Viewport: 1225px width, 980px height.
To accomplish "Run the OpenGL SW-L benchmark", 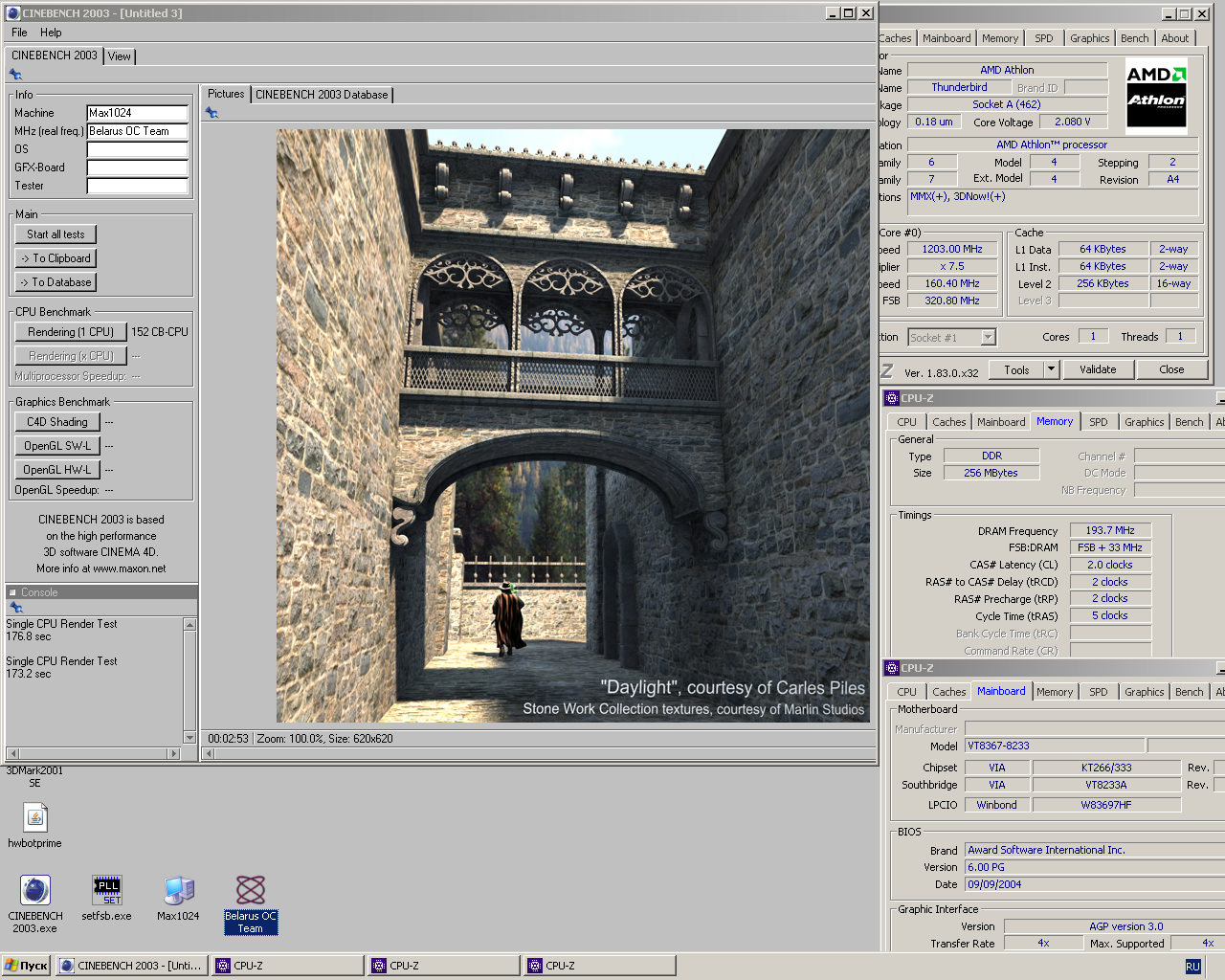I will coord(57,446).
